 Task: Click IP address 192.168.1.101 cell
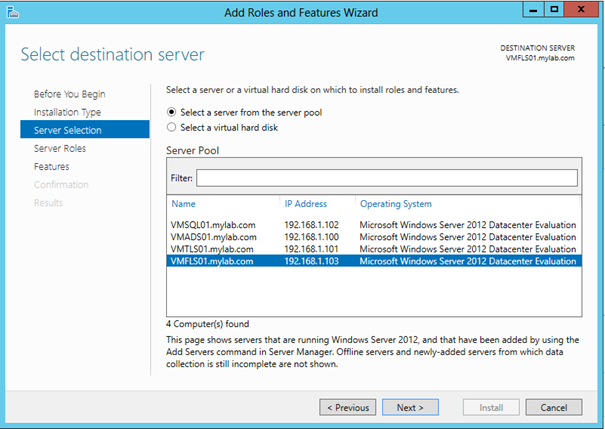pos(311,249)
